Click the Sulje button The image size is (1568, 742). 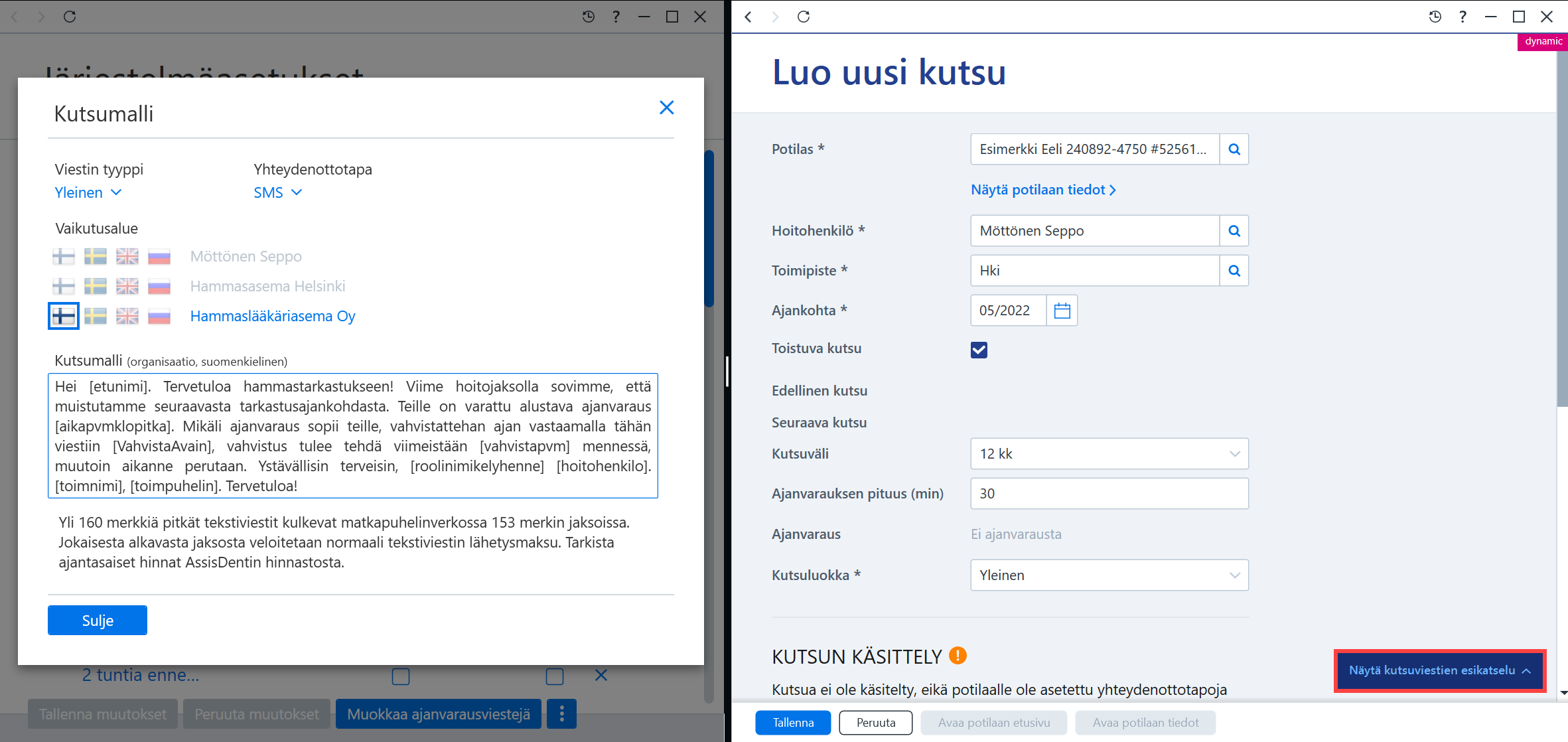[98, 620]
